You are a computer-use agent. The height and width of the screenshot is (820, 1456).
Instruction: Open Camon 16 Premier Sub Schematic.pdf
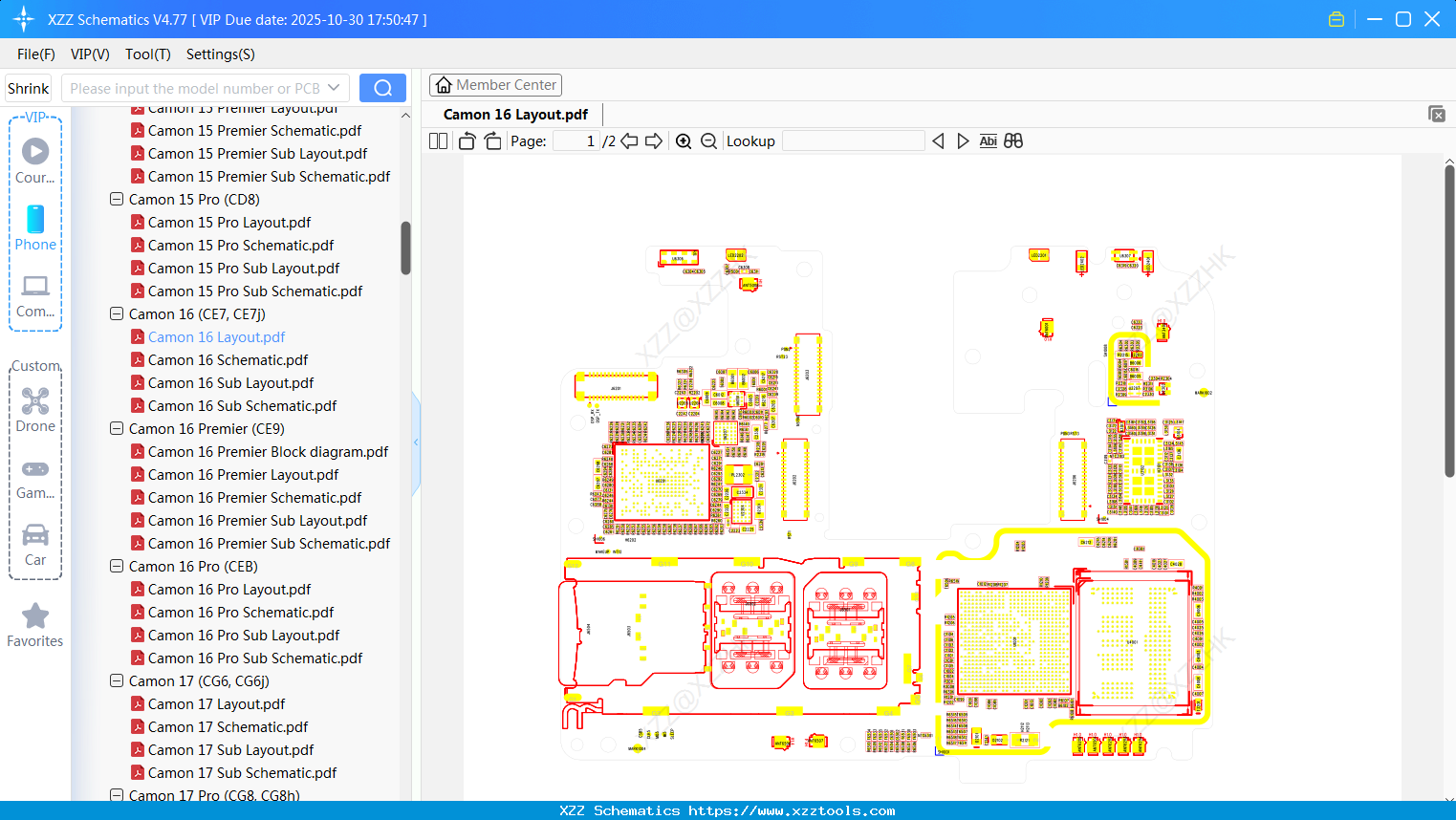pos(269,543)
